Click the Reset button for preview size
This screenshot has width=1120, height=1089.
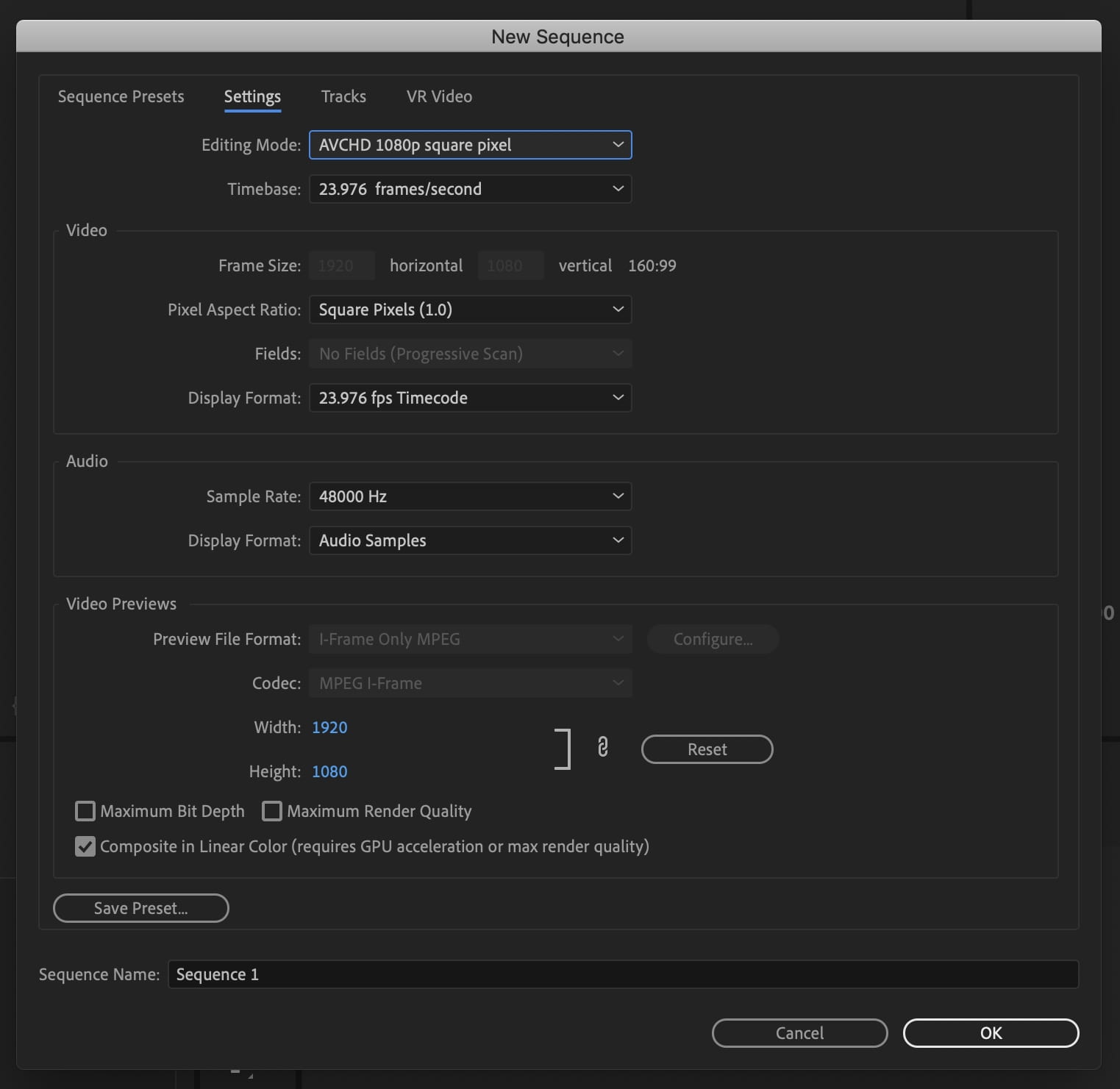(x=707, y=749)
